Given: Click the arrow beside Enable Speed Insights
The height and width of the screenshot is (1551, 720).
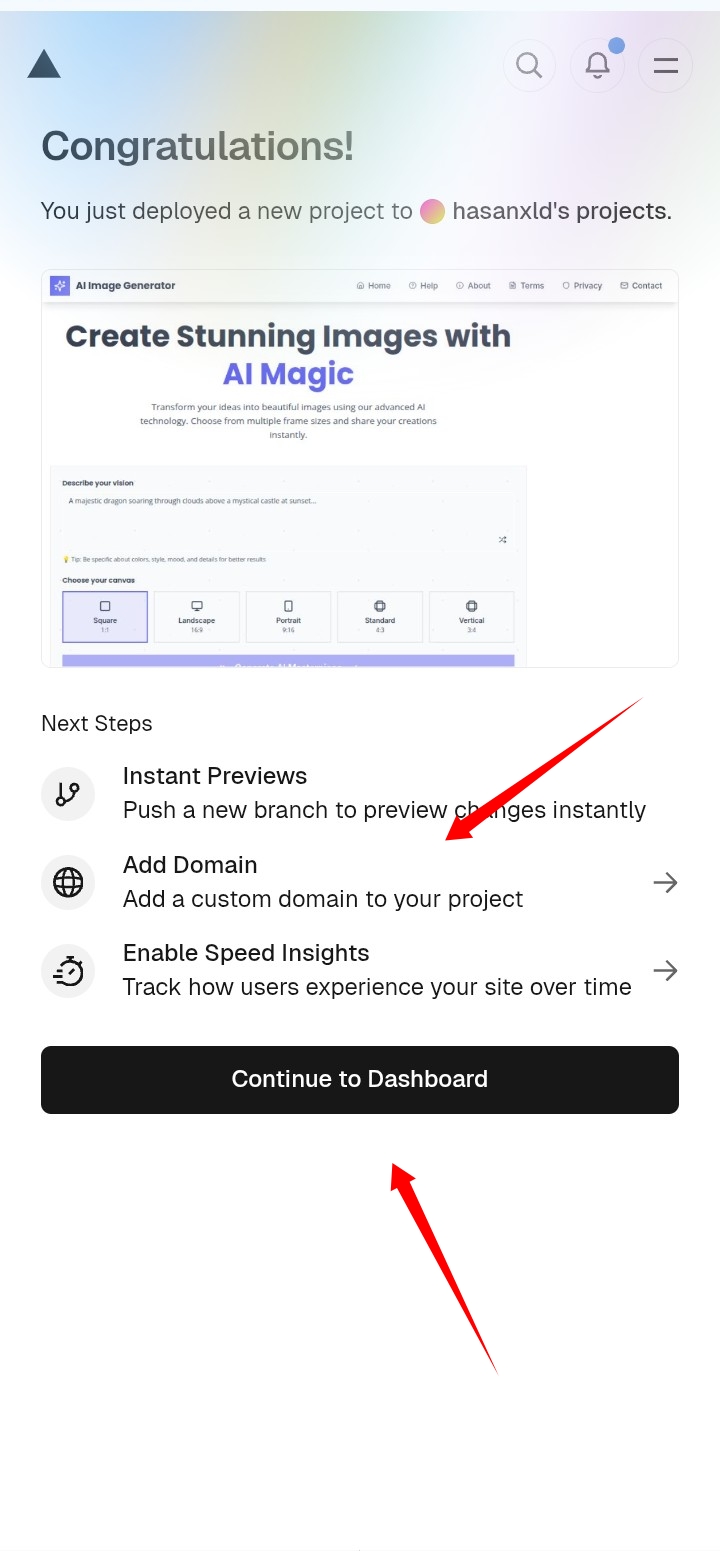Looking at the screenshot, I should click(665, 970).
